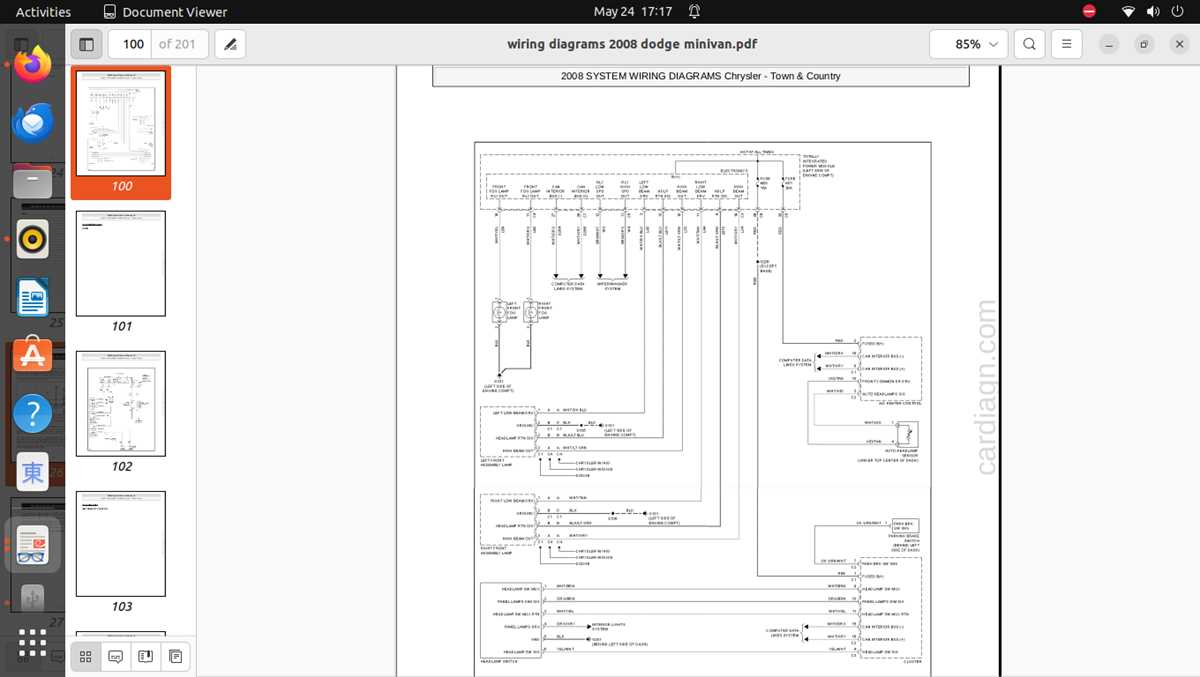Screen dimensions: 1200x677
Task: Click the red do-not-disturb indicator icon
Action: point(1090,12)
